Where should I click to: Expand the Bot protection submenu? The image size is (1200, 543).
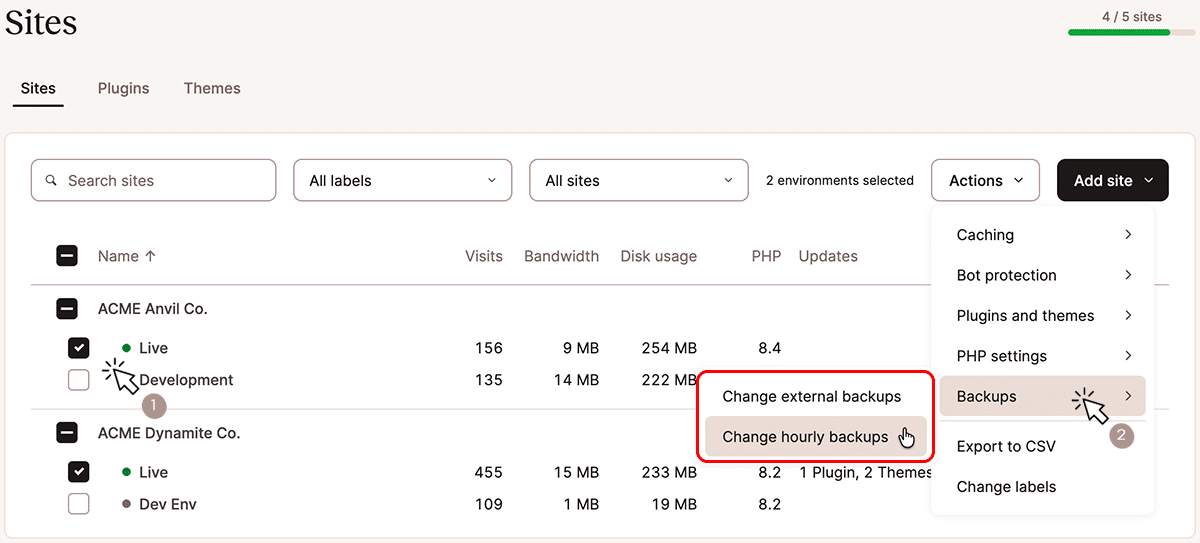1043,275
